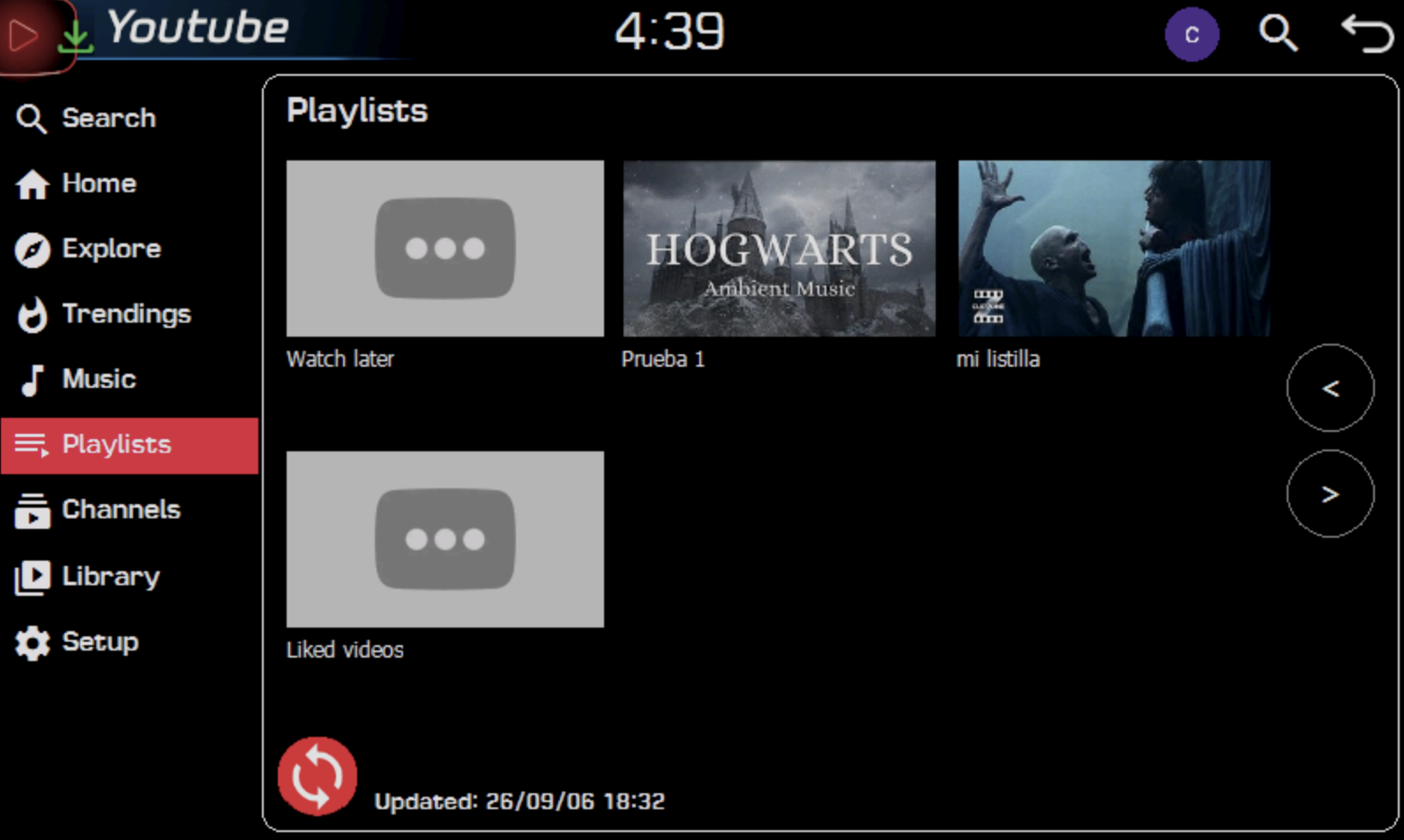
Task: Go to previous playlists page
Action: [1330, 388]
